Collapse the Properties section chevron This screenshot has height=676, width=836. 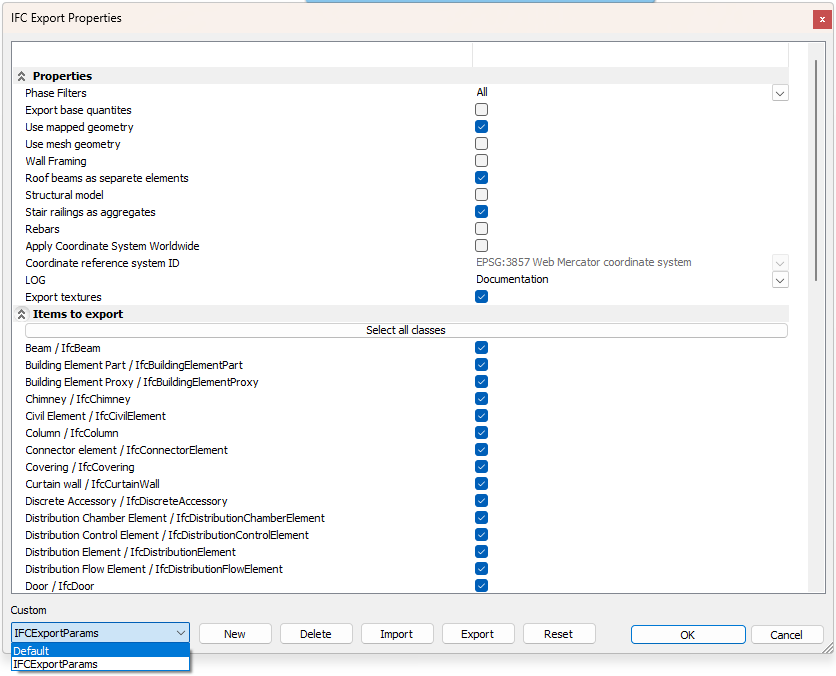click(x=21, y=76)
